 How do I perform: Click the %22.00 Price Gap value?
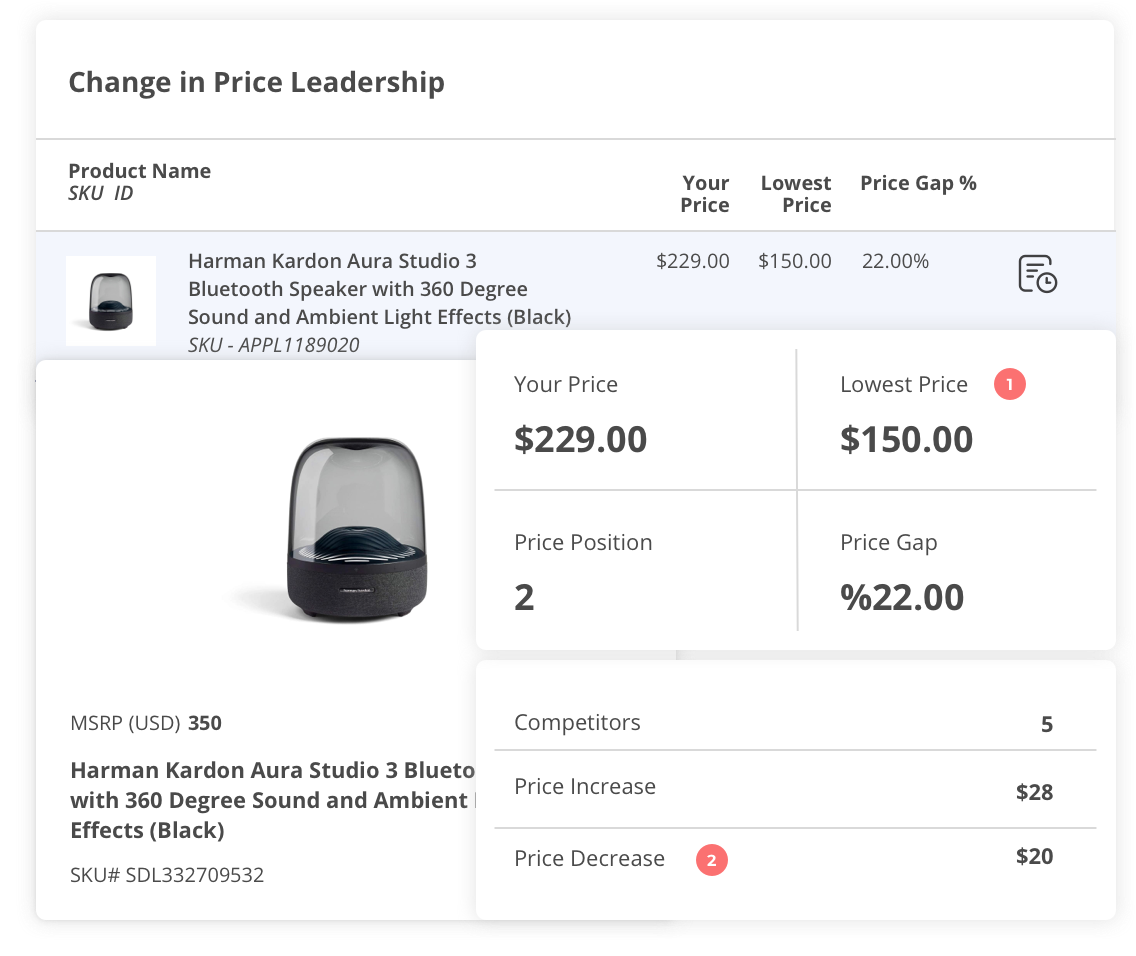tap(902, 598)
